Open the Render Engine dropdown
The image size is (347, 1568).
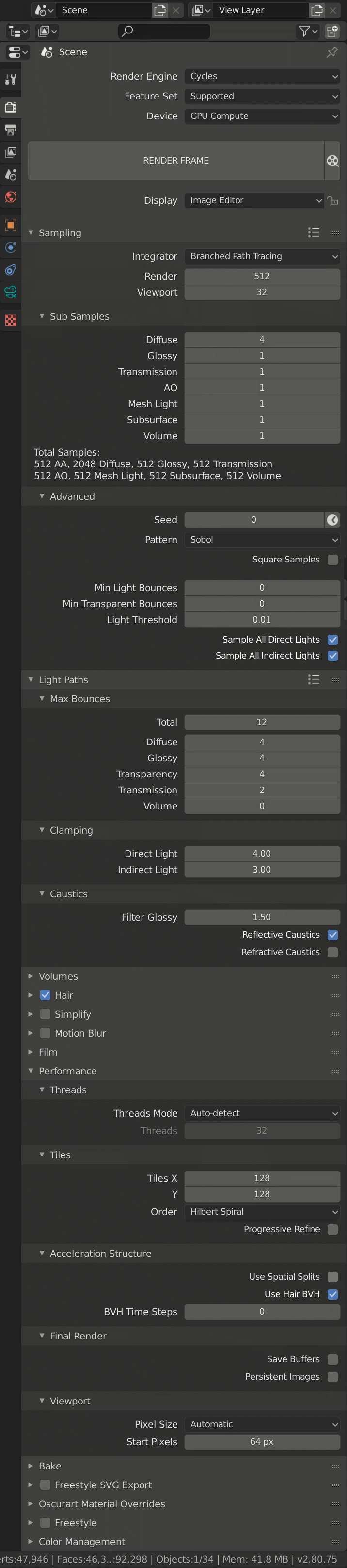262,76
